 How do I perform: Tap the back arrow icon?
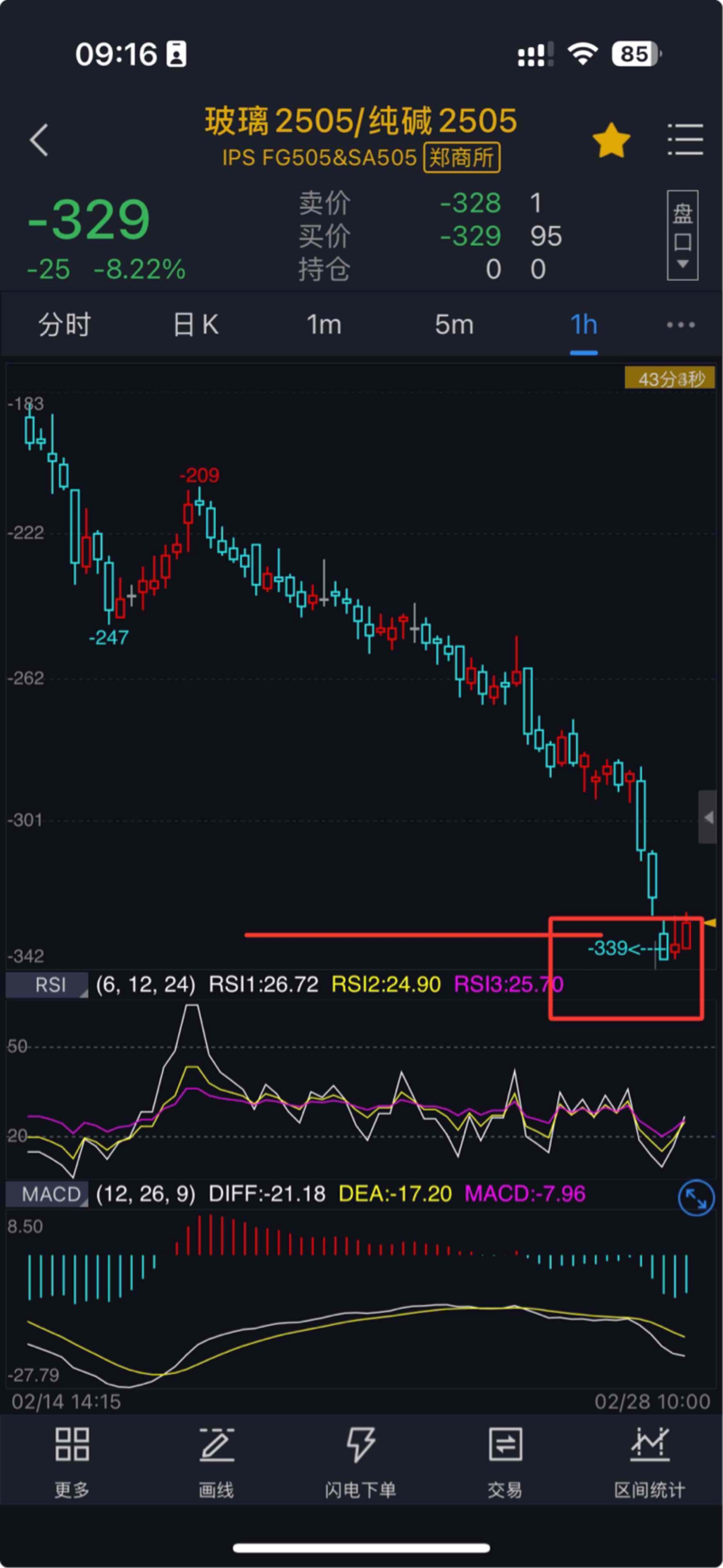tap(39, 140)
